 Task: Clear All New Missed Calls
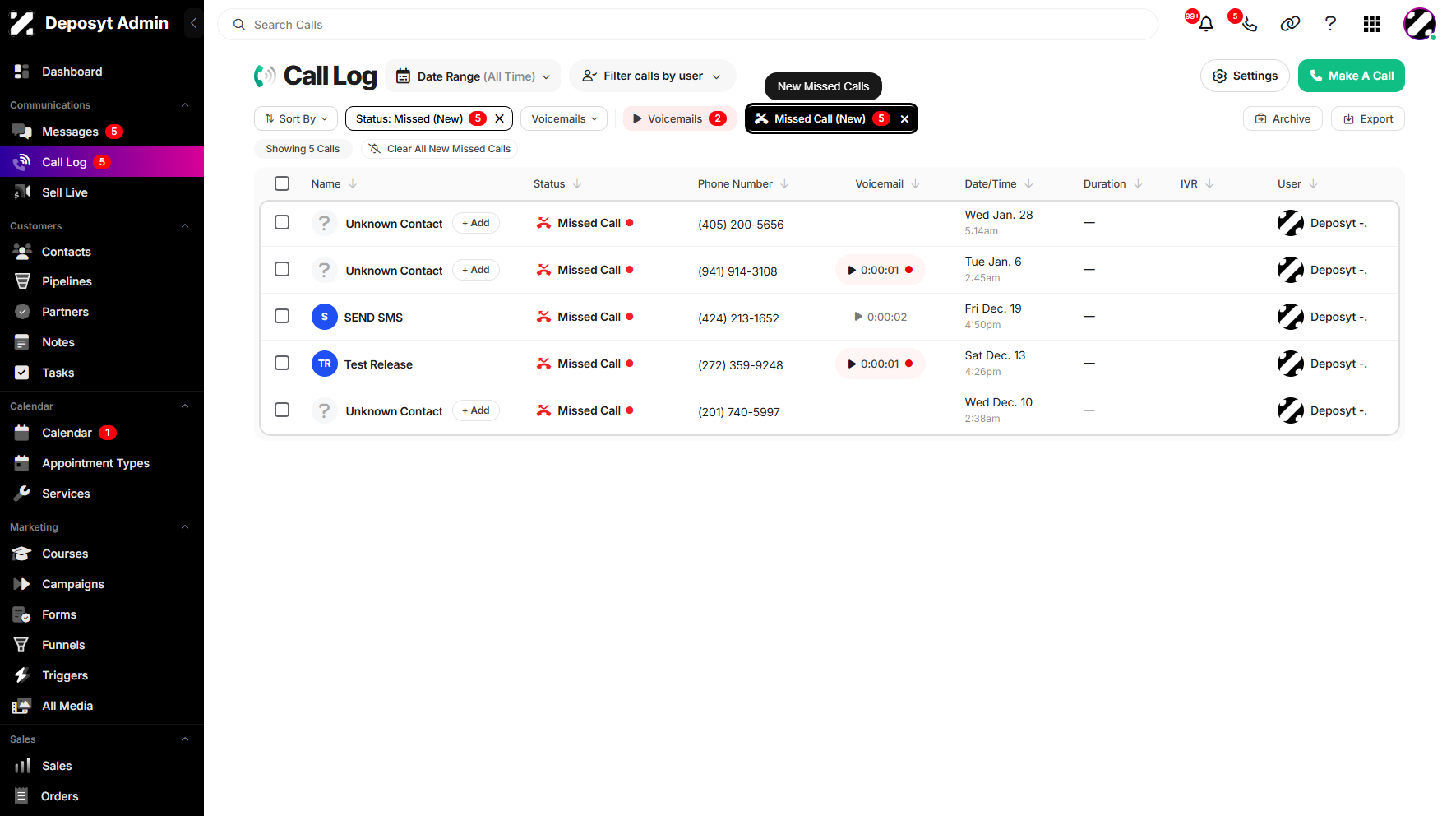[440, 149]
